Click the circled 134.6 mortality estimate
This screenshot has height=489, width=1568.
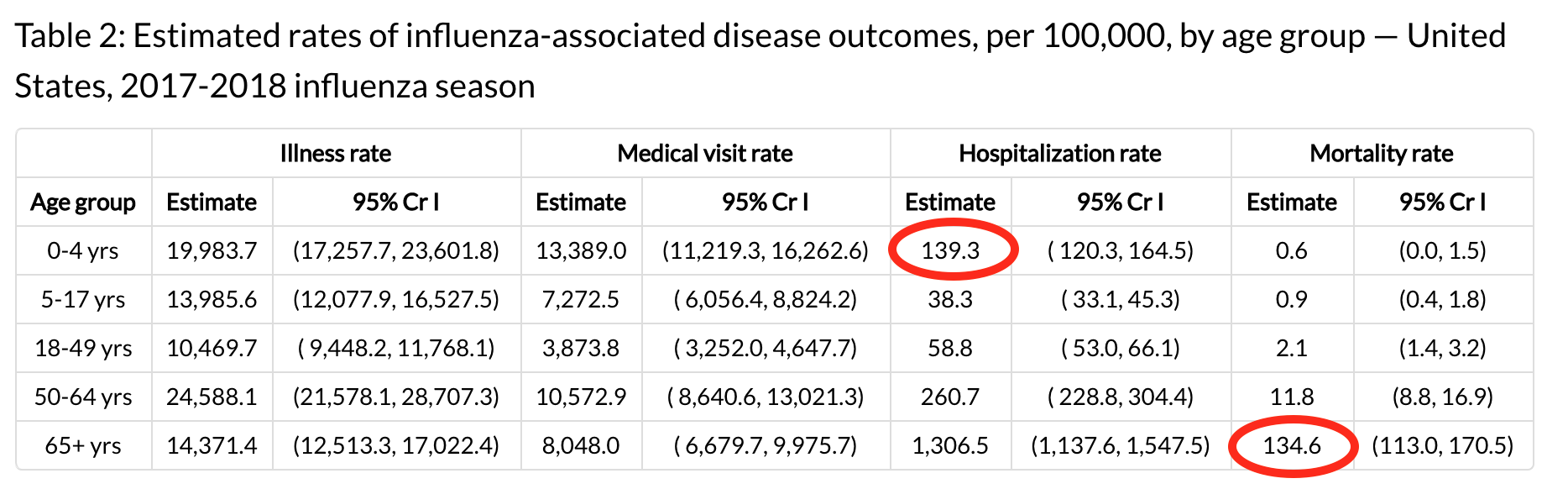[x=1292, y=445]
